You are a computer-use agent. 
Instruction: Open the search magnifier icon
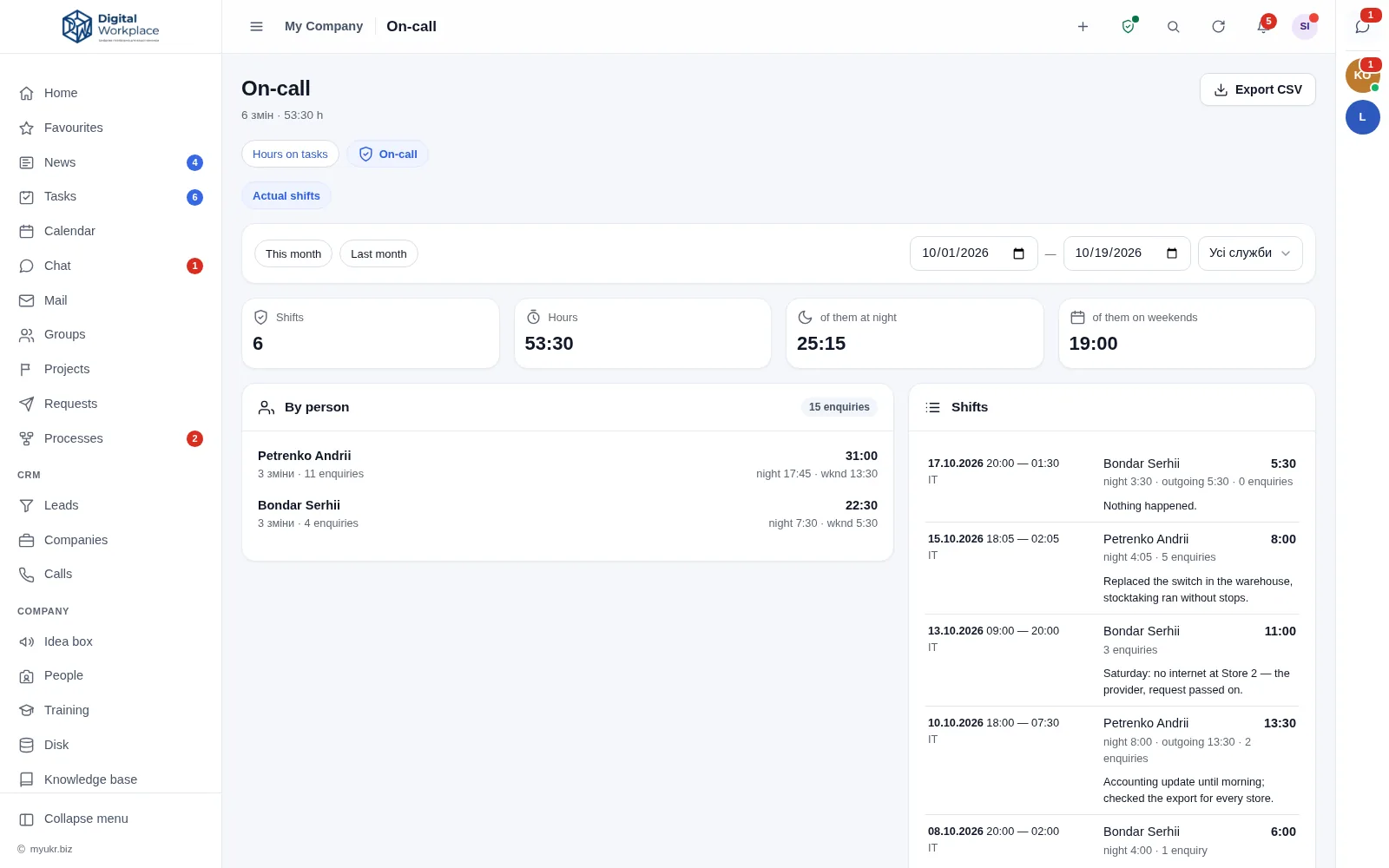[1173, 27]
